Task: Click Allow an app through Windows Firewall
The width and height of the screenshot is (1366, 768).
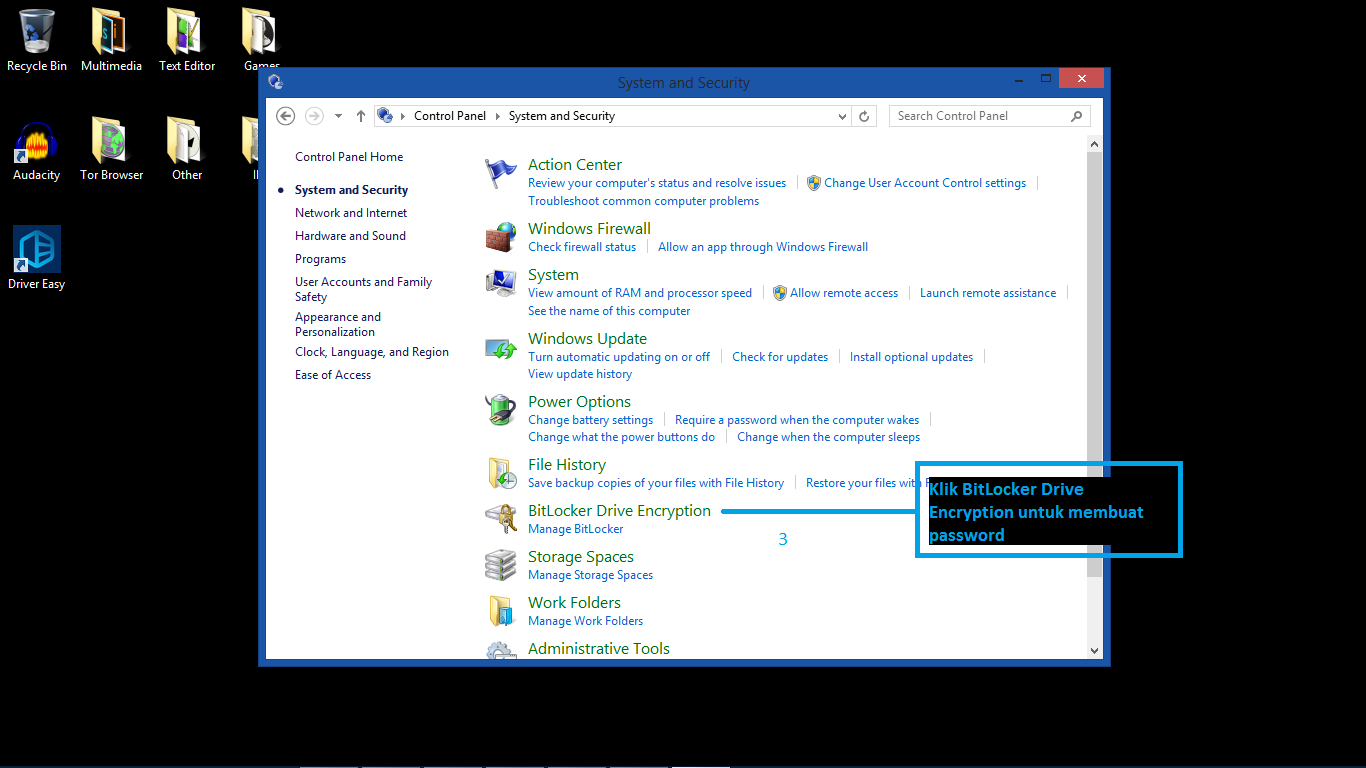Action: [x=763, y=247]
